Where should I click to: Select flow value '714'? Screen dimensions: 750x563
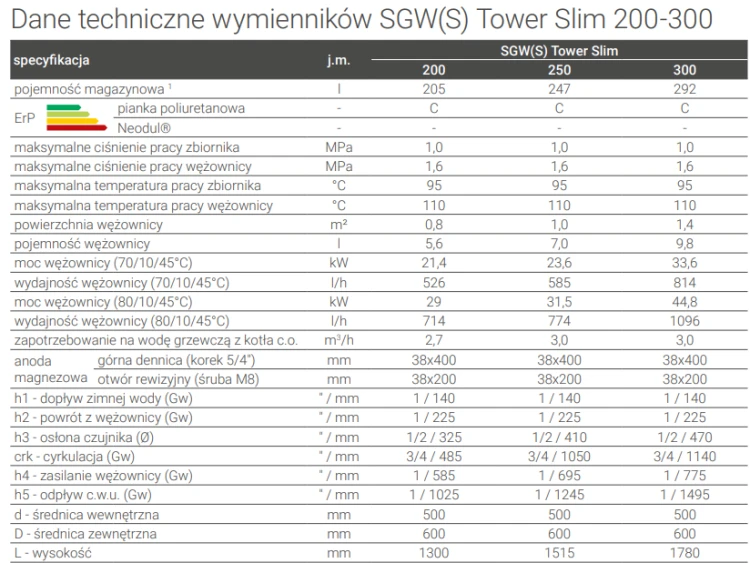(x=434, y=321)
